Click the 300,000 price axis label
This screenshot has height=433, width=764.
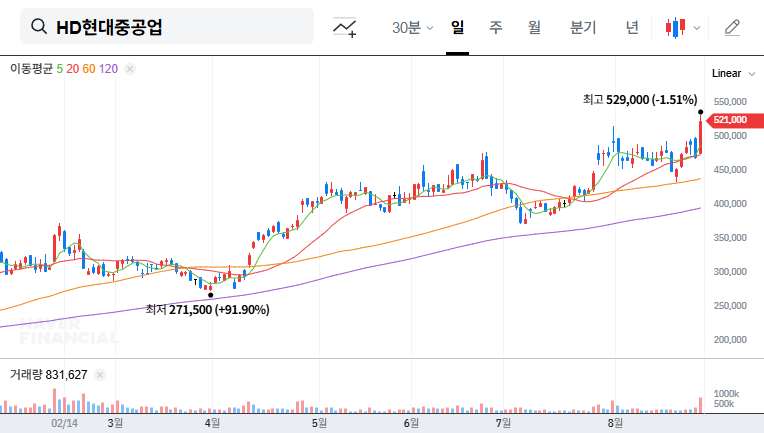730,272
